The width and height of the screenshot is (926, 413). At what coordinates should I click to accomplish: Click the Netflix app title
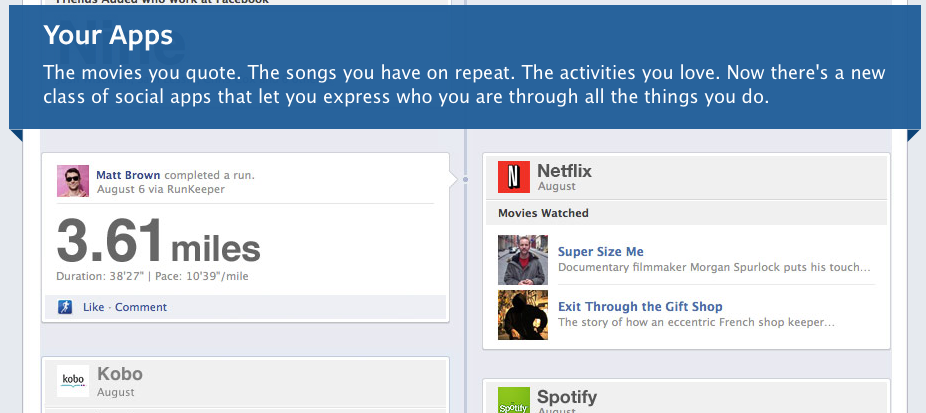[564, 171]
